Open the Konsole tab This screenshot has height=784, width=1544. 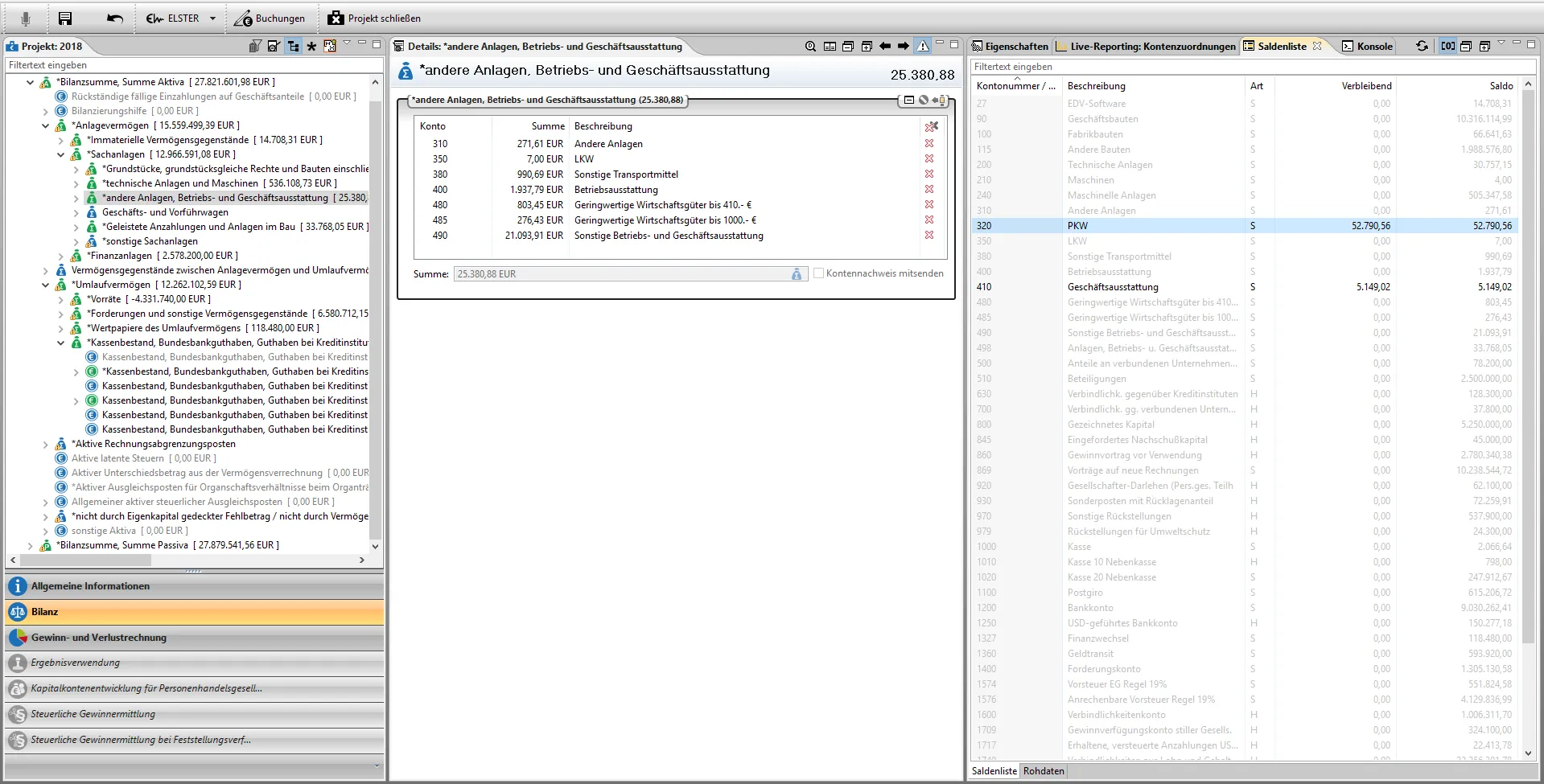(1367, 46)
